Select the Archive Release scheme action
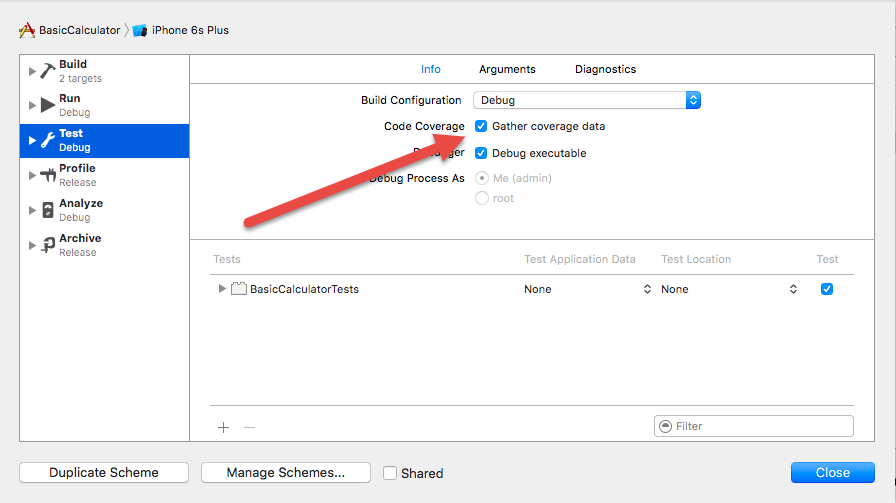Screen dimensions: 896x503 [x=105, y=245]
